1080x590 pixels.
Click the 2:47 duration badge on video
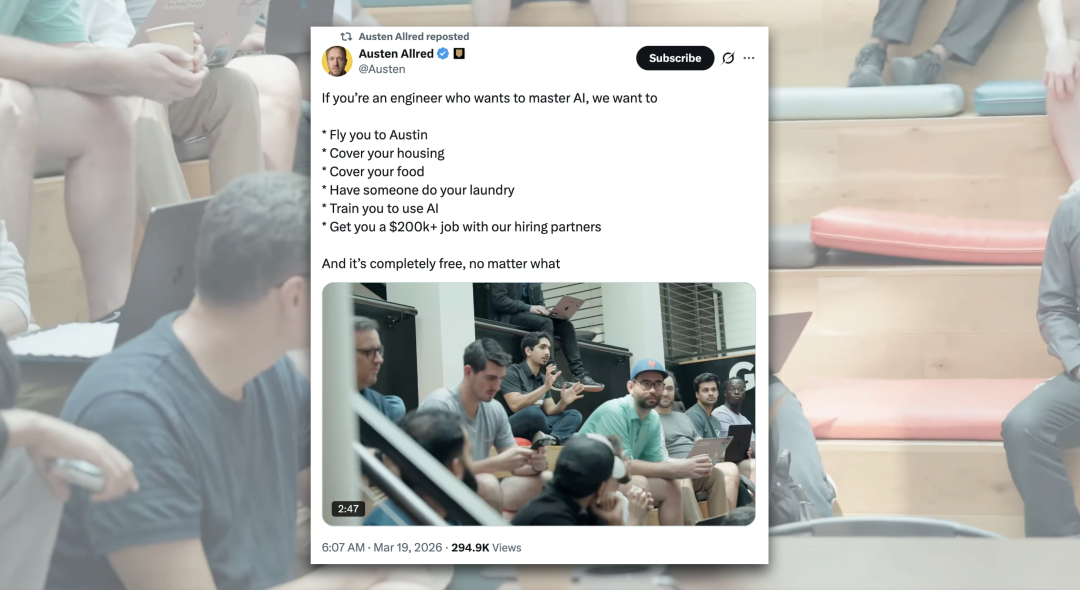click(348, 509)
